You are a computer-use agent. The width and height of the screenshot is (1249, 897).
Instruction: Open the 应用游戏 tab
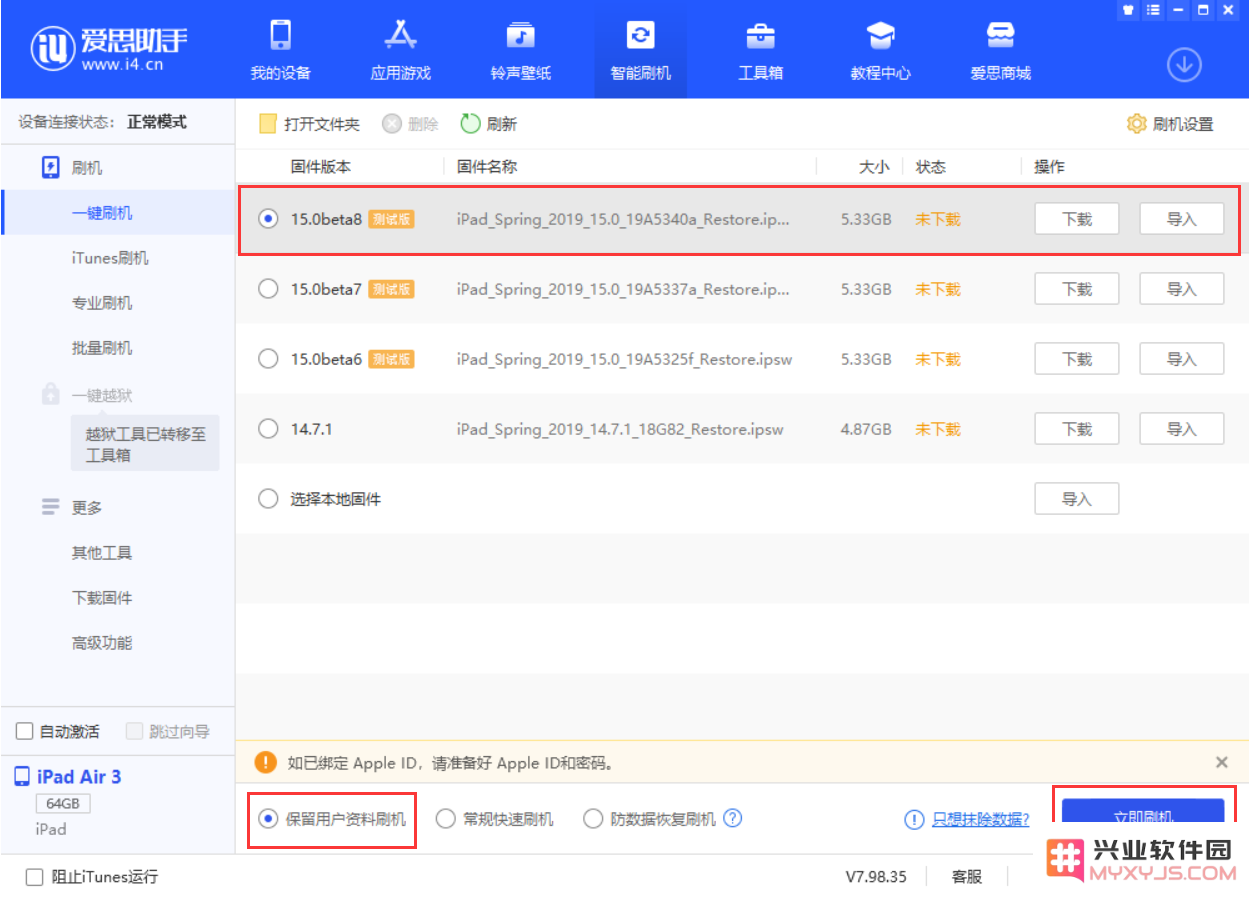click(x=400, y=50)
